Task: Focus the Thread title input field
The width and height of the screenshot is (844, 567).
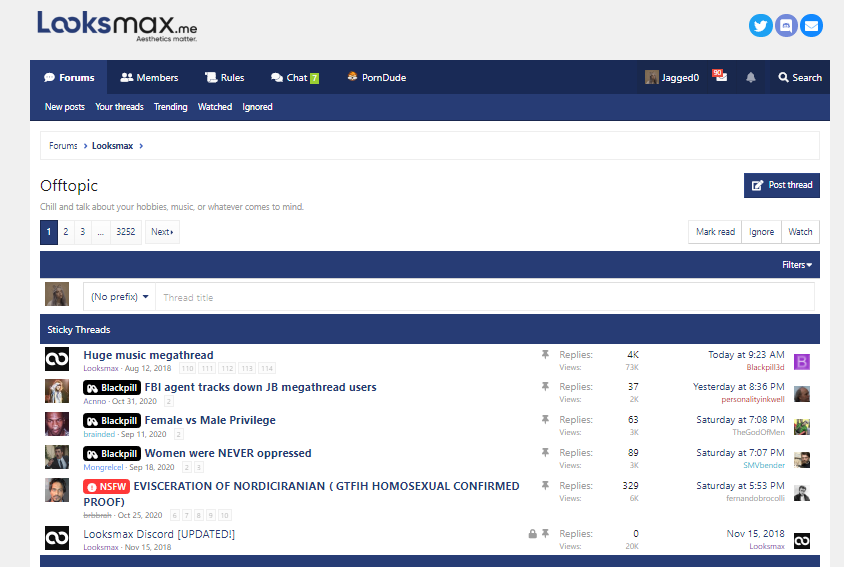Action: coord(484,297)
